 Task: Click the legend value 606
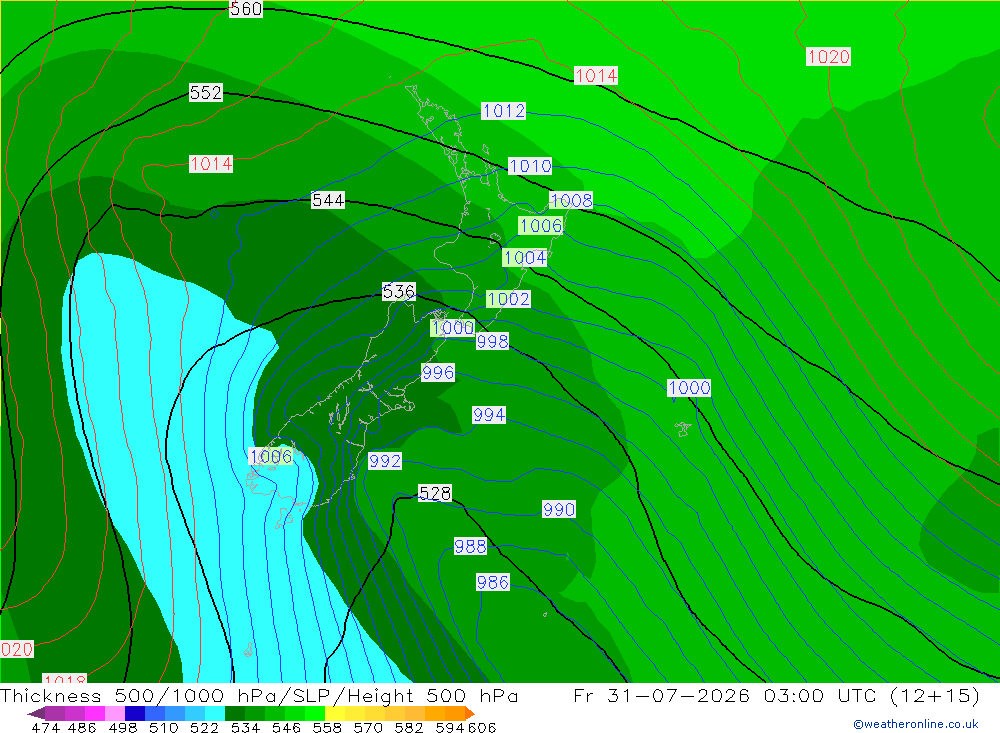(x=482, y=727)
